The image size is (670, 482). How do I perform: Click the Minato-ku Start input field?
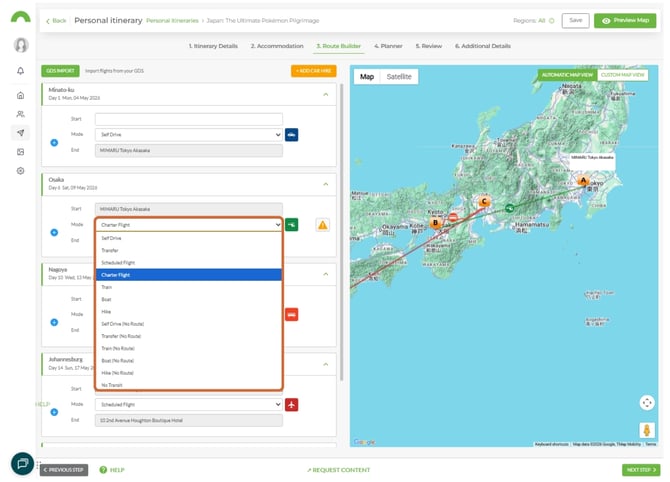pyautogui.click(x=188, y=119)
